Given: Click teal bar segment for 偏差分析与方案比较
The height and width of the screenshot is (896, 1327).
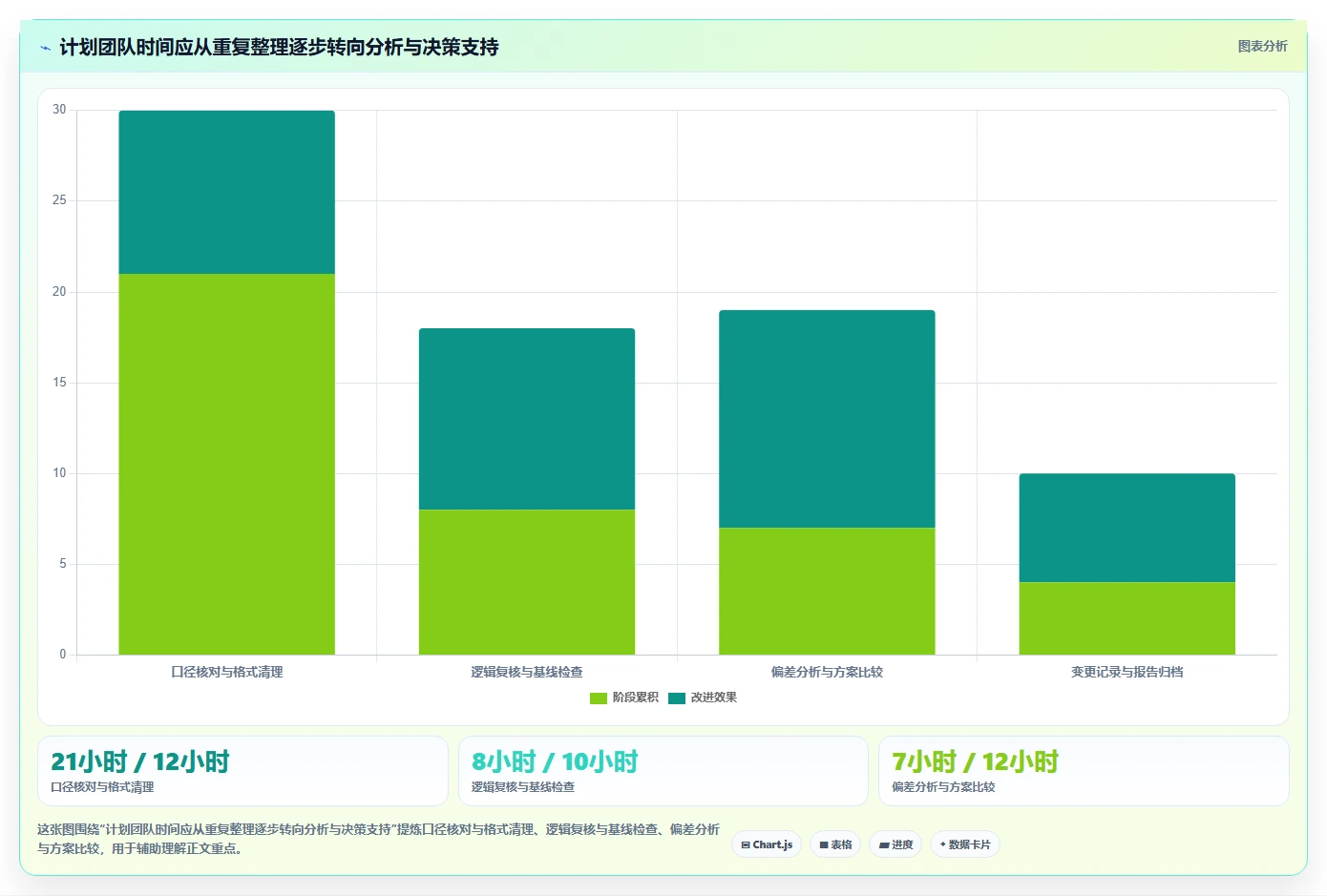Looking at the screenshot, I should pos(827,419).
